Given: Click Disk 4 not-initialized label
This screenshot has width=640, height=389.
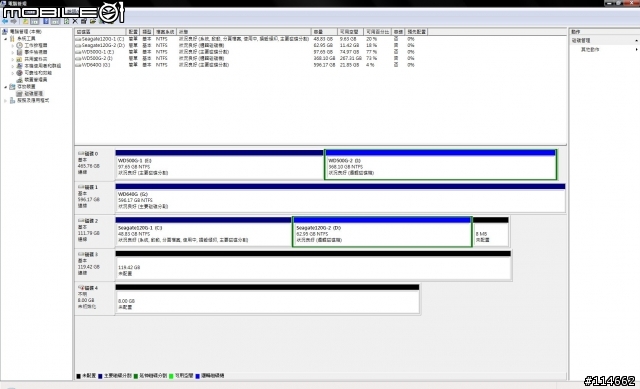Looking at the screenshot, I should tap(94, 299).
